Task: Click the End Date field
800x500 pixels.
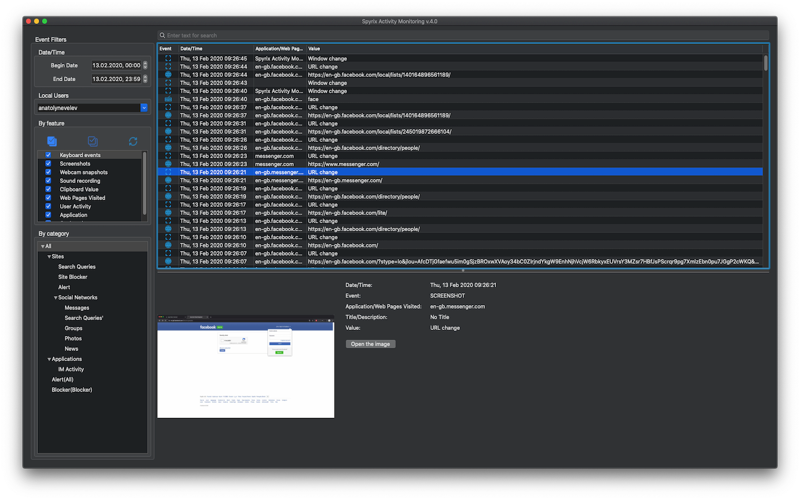Action: (x=116, y=79)
